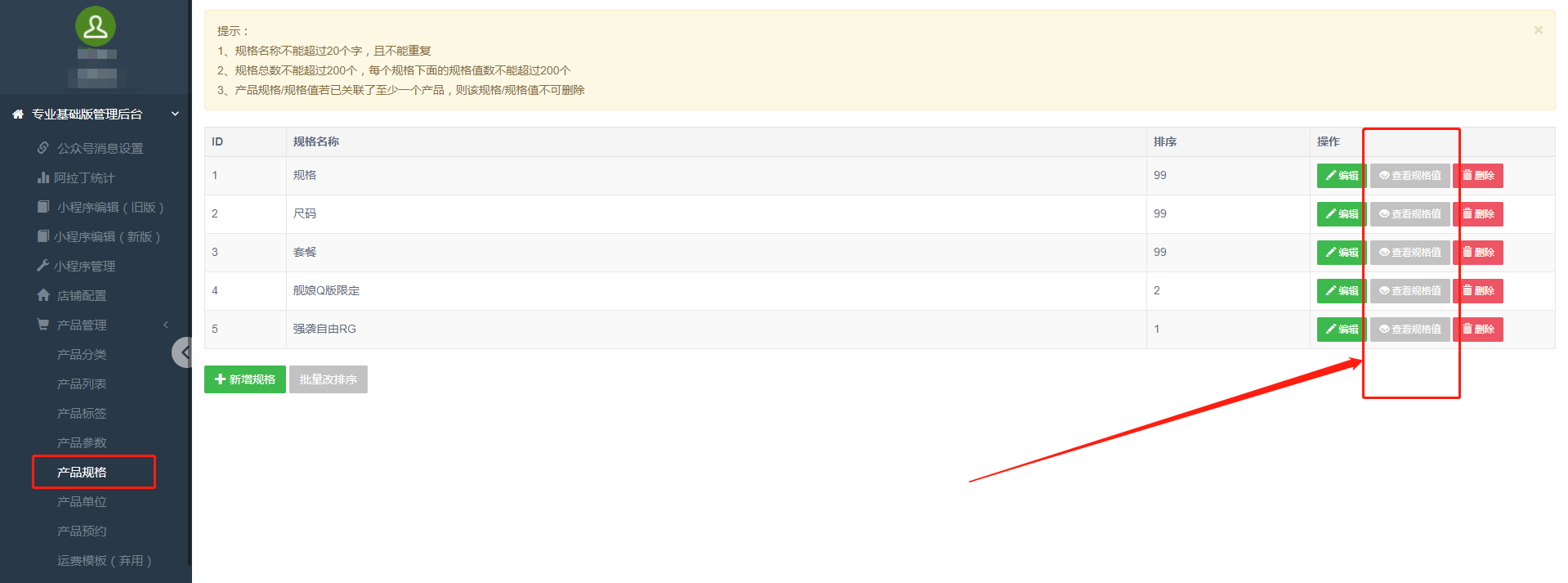View spec values for 套餐 row
The image size is (1568, 583).
click(x=1409, y=253)
